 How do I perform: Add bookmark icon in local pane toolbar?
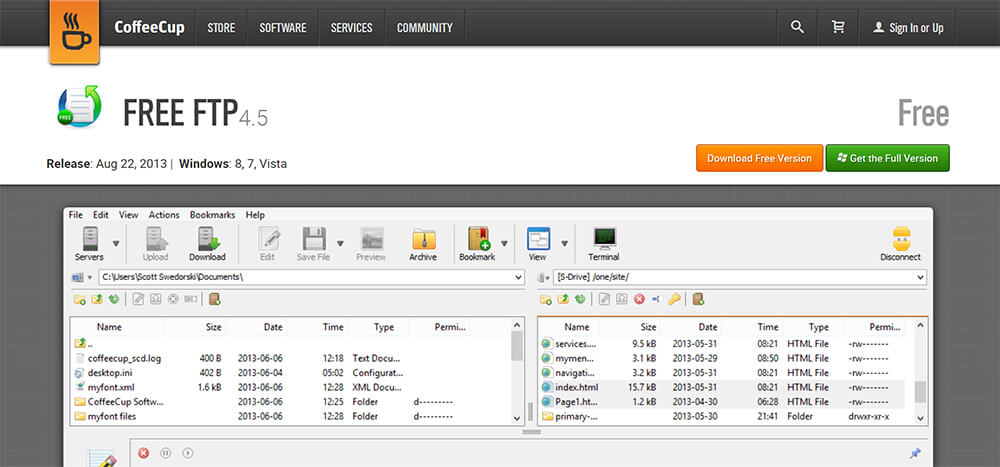pos(214,299)
